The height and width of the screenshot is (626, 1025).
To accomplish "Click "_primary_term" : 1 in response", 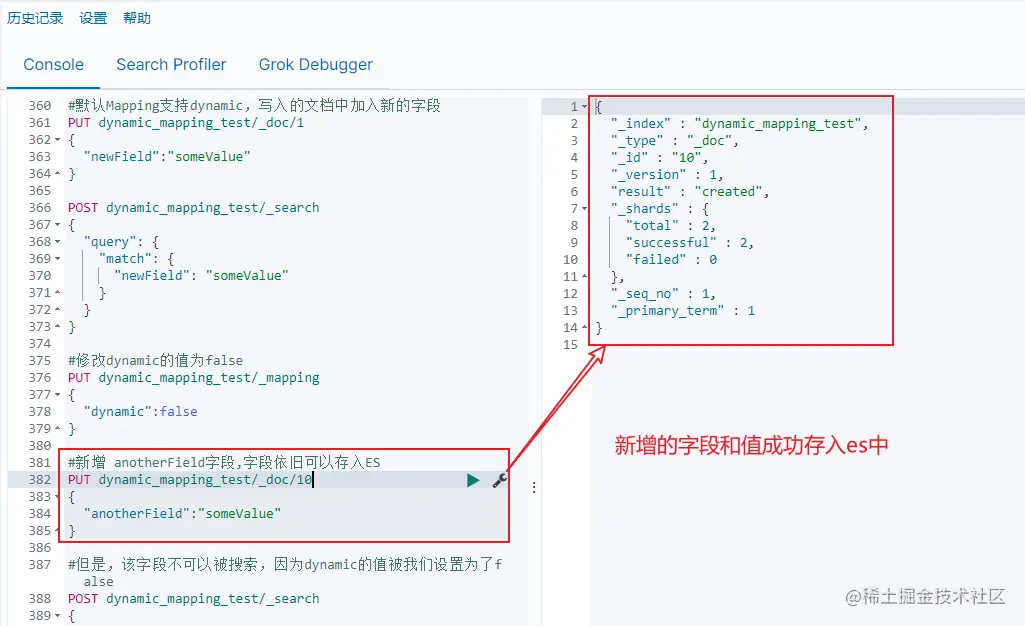I will pyautogui.click(x=683, y=310).
